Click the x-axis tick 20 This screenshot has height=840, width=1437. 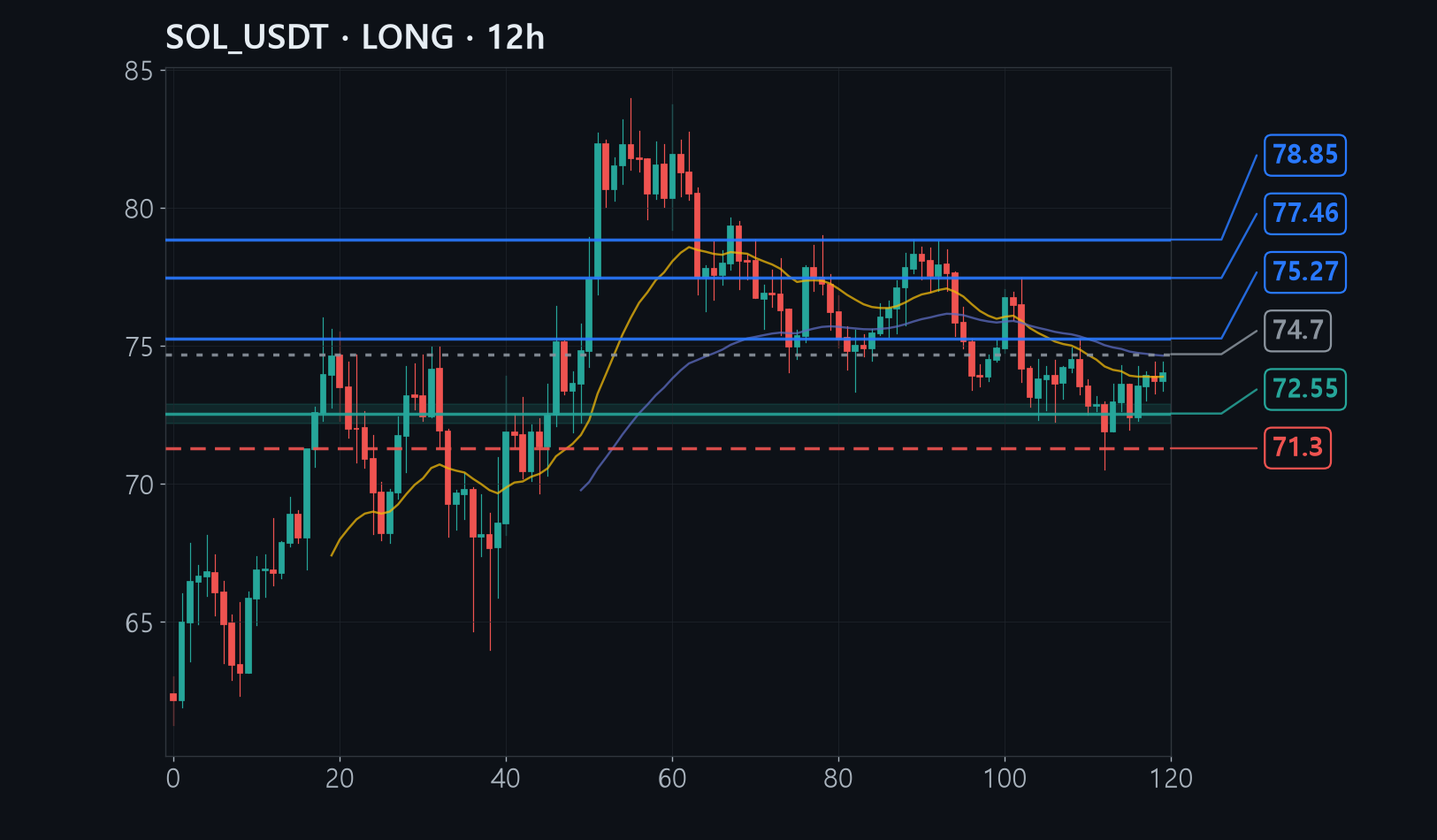340,778
